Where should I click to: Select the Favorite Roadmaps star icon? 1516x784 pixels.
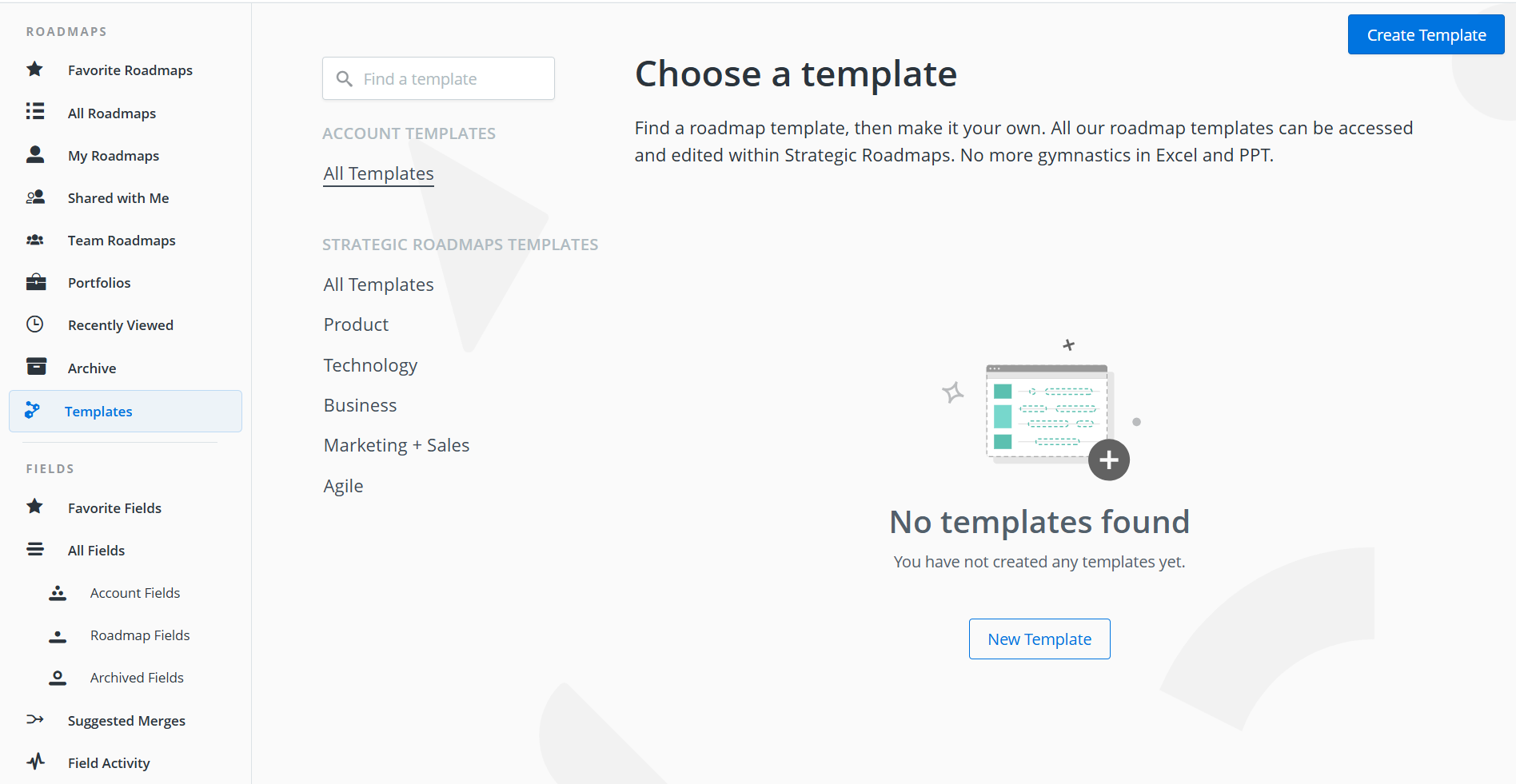(x=34, y=70)
